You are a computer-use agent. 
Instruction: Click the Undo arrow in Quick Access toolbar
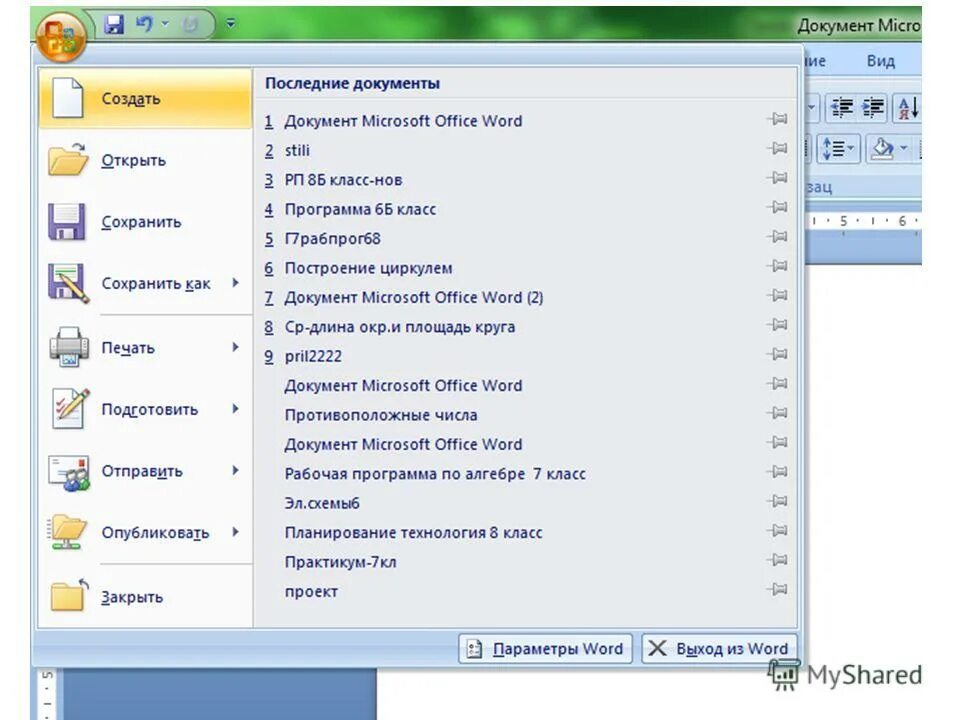pos(144,24)
